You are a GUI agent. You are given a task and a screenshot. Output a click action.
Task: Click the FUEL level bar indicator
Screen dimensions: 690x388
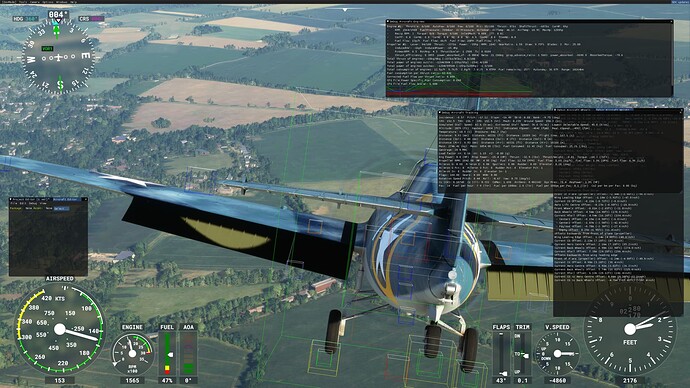point(167,354)
